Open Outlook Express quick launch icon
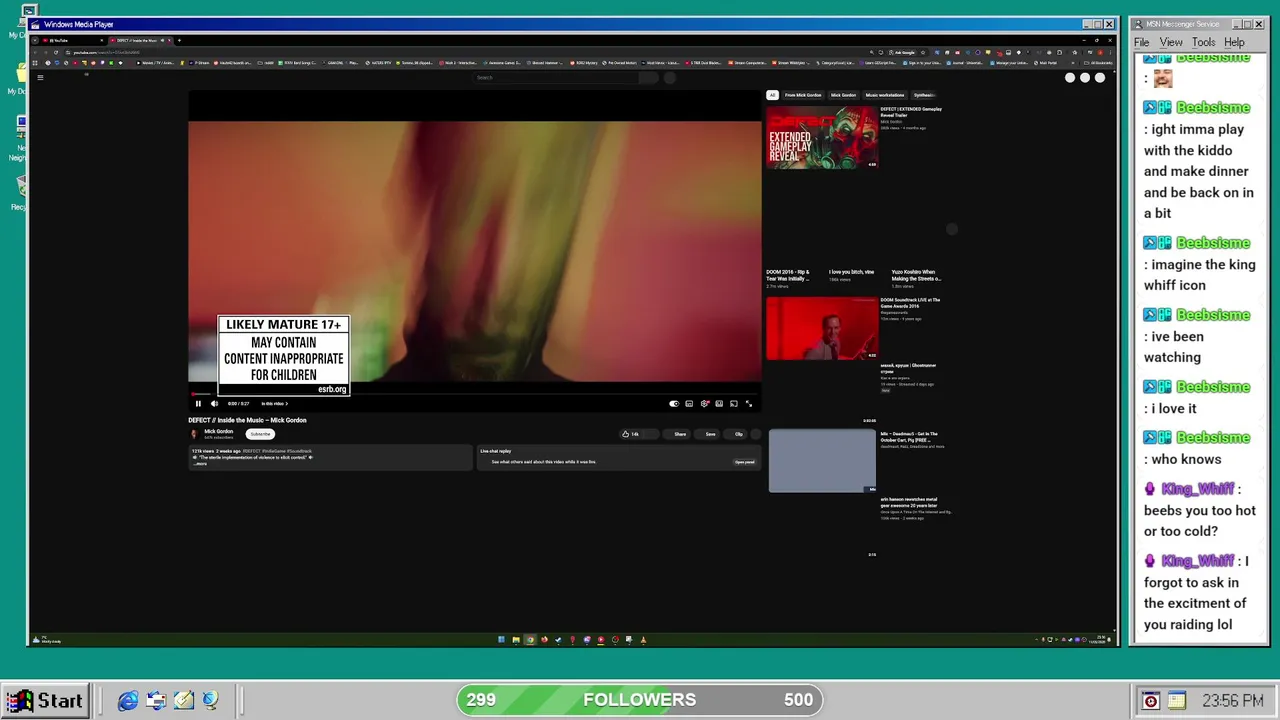The width and height of the screenshot is (1280, 720). tap(156, 701)
